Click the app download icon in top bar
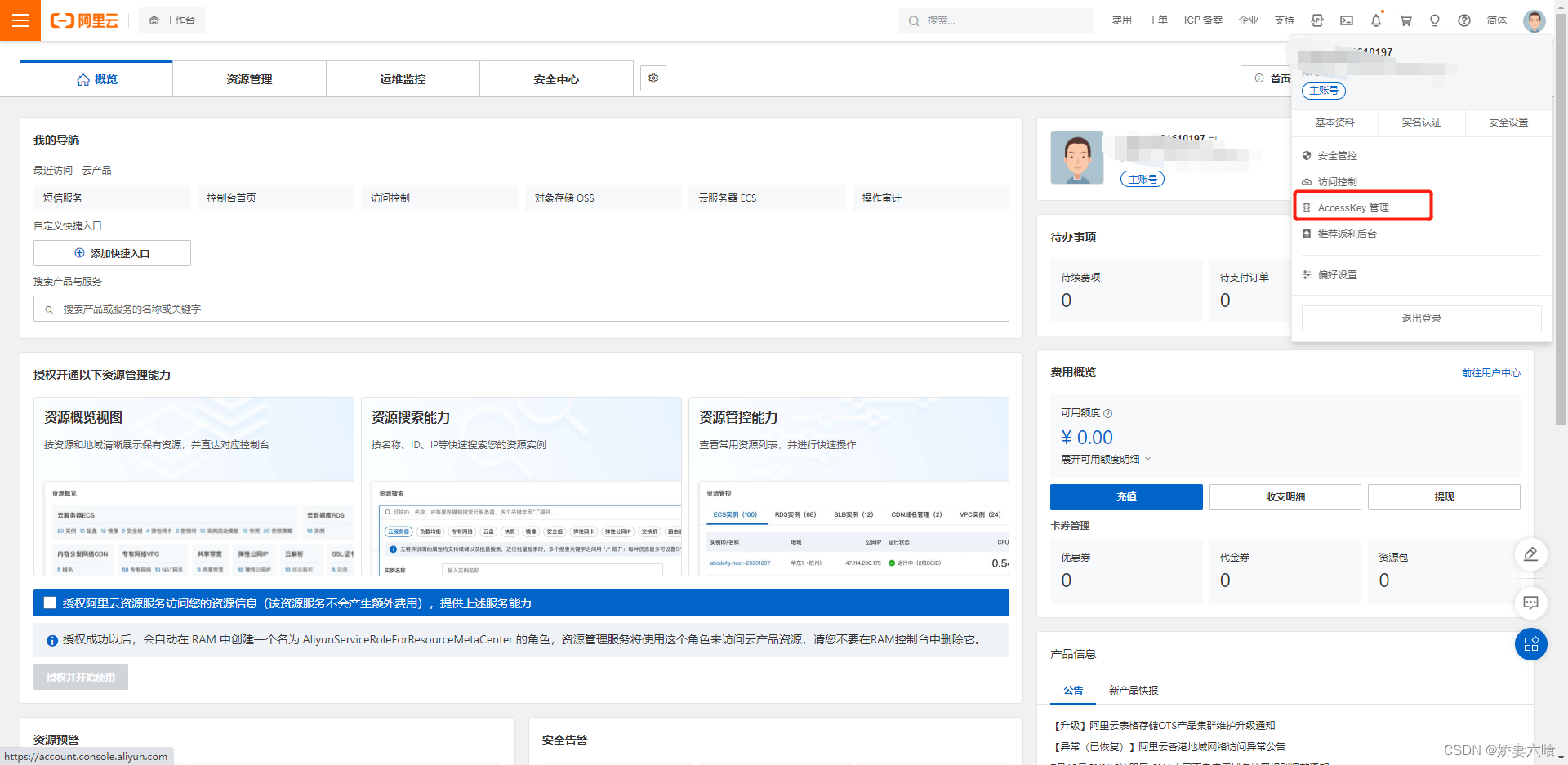Viewport: 1568px width, 765px height. pos(1317,20)
